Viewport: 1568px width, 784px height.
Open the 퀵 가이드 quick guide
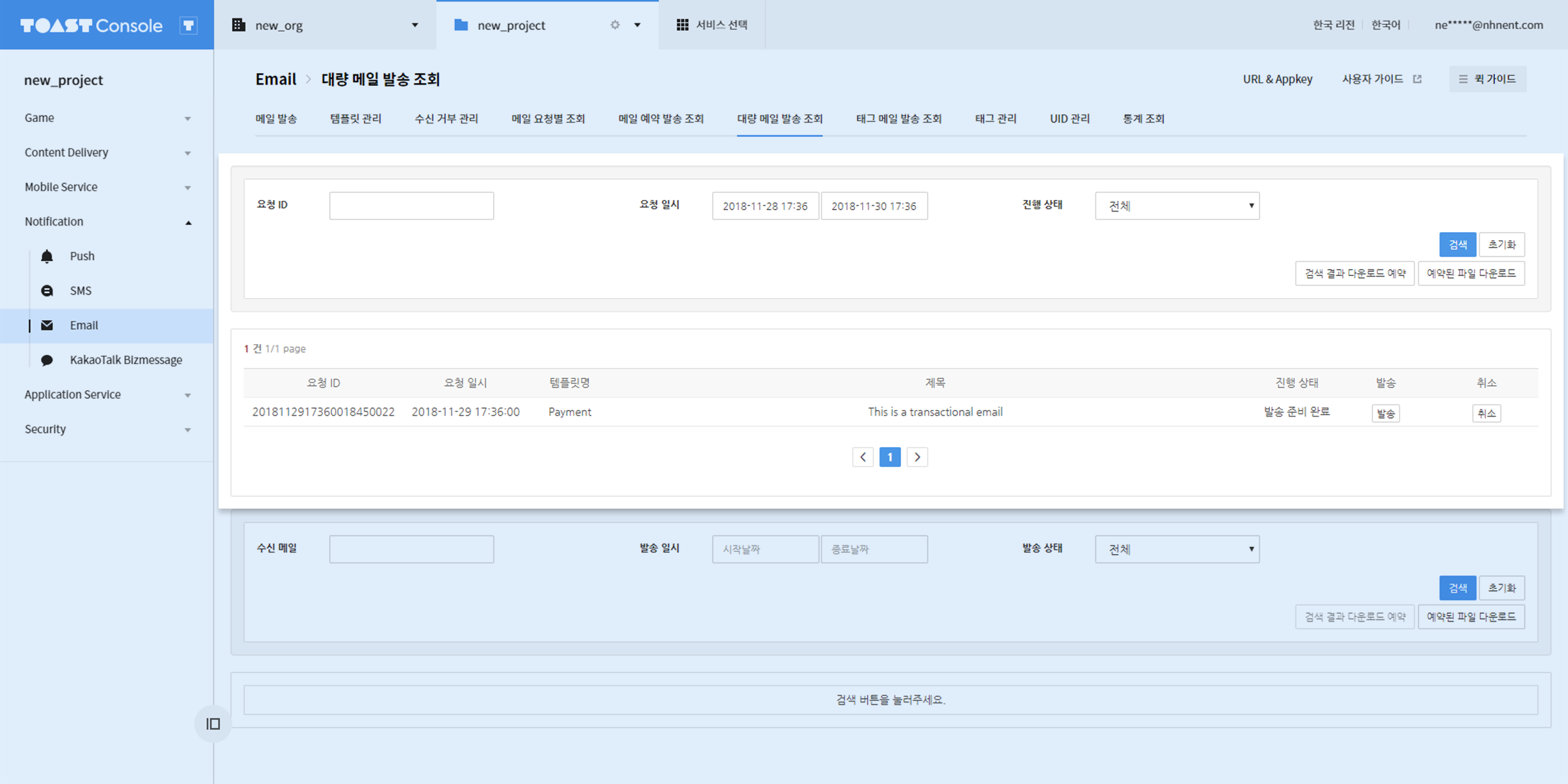pyautogui.click(x=1488, y=79)
